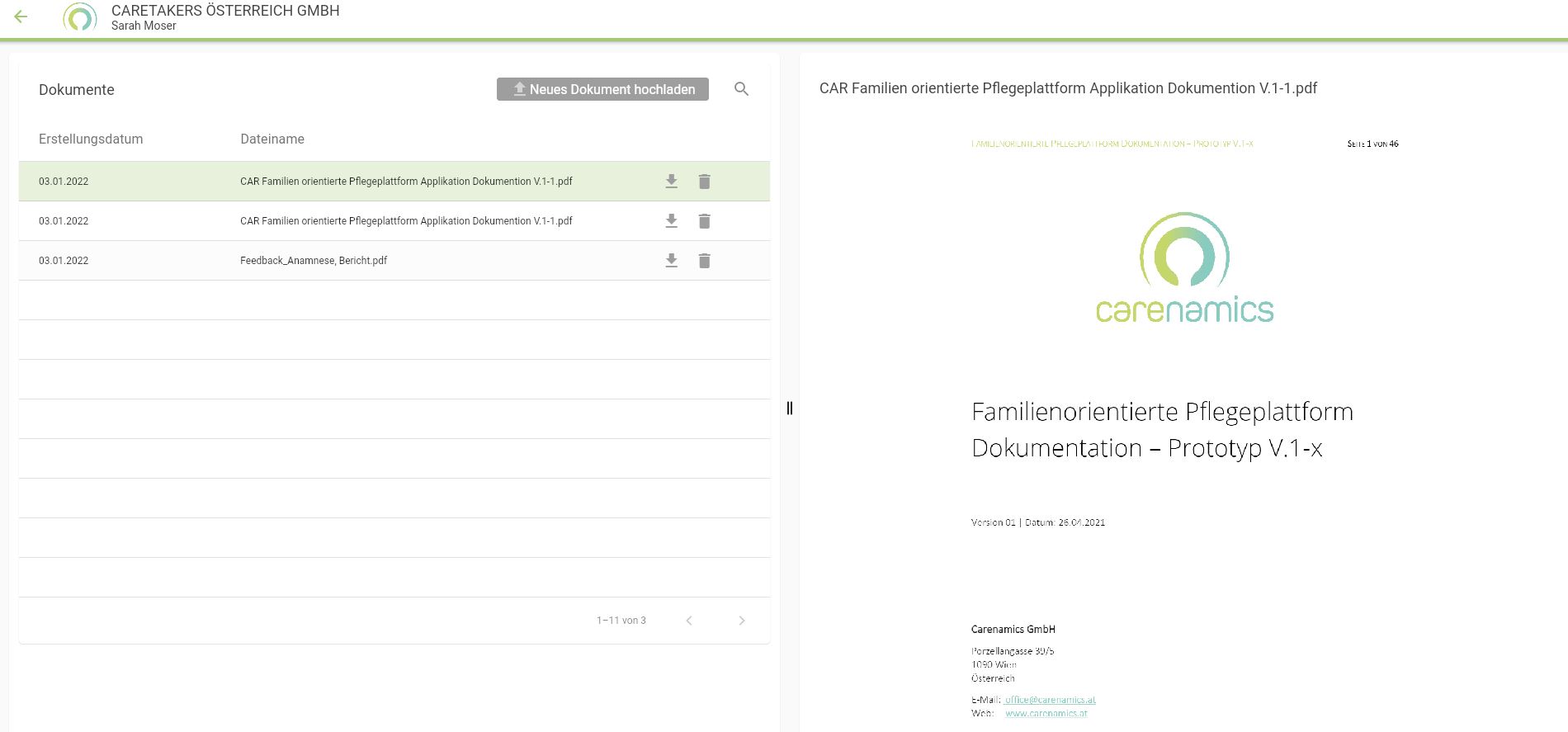
Task: Delete the non-highlighted Dokumention V.1-1.pdf file
Action: point(704,221)
